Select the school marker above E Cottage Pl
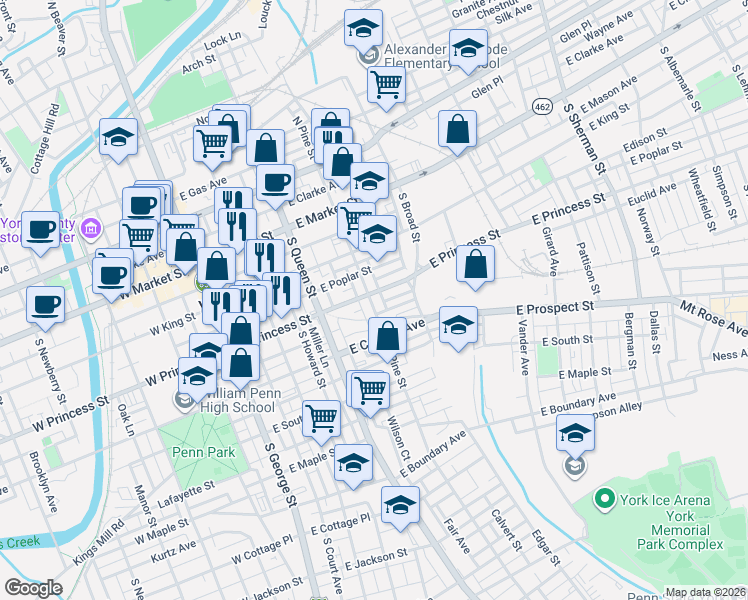The image size is (748, 600). pyautogui.click(x=400, y=507)
